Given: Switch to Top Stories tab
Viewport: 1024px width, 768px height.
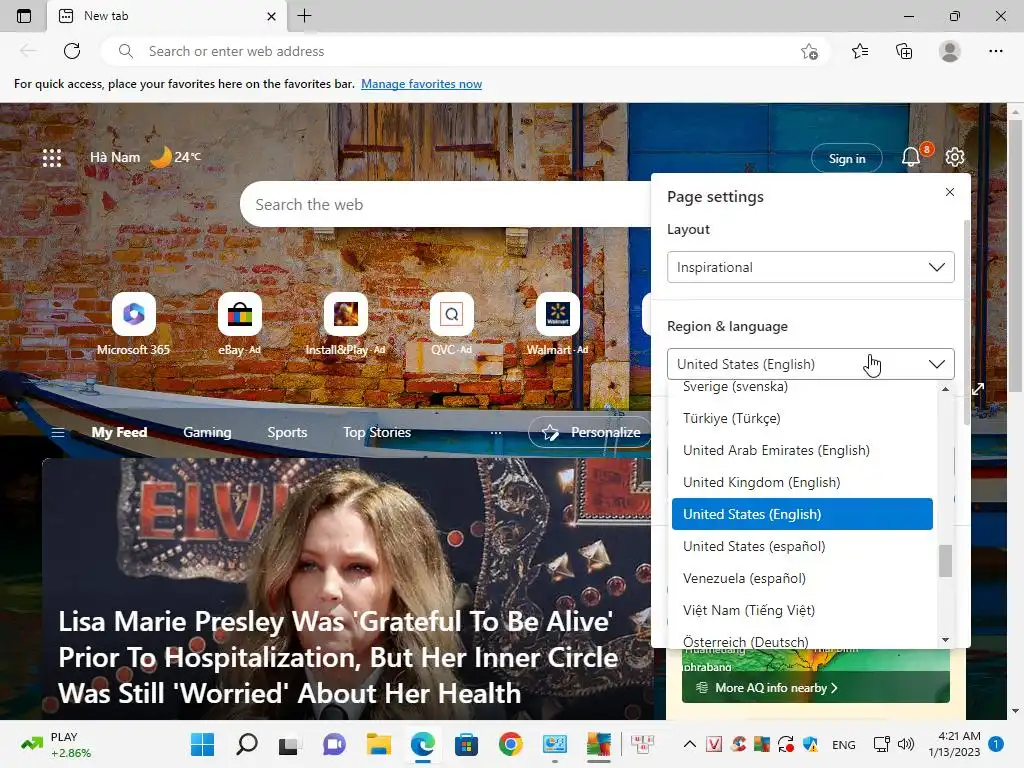Looking at the screenshot, I should coord(377,432).
